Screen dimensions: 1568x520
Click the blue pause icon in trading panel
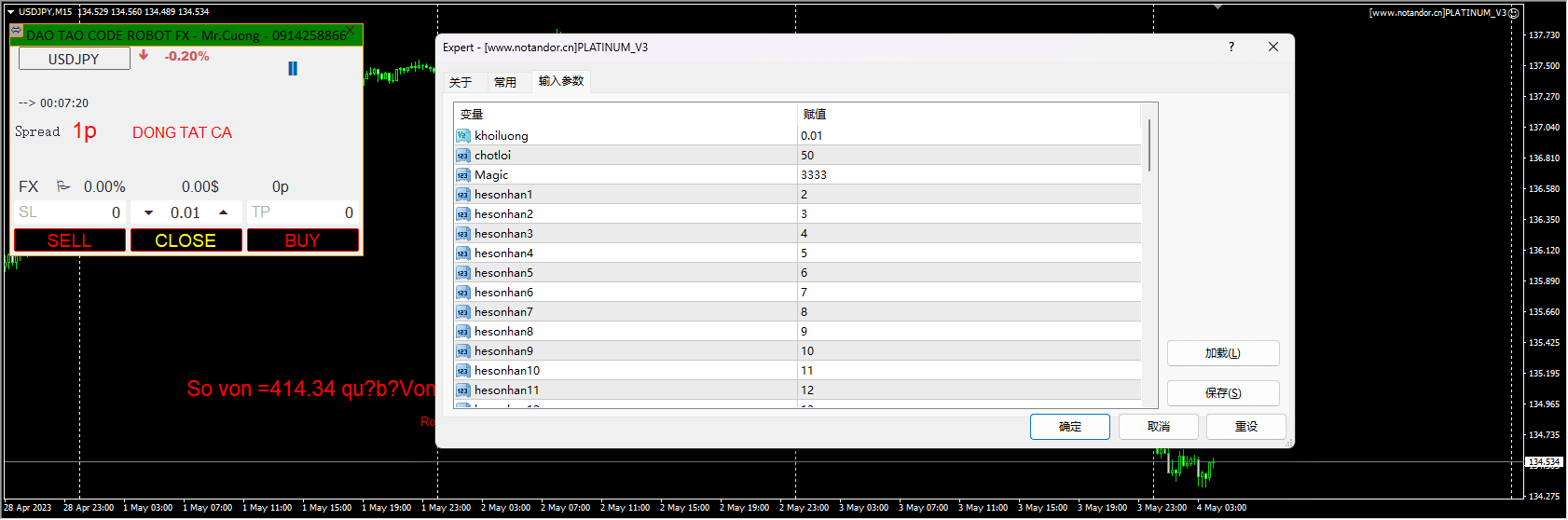click(293, 69)
